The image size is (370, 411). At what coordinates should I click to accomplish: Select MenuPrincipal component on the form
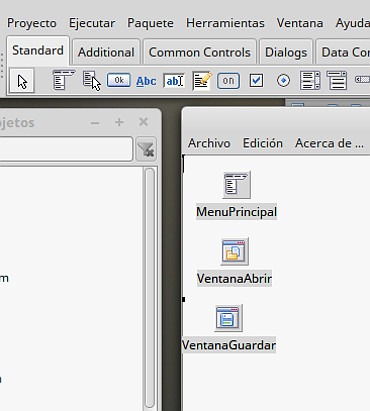point(236,185)
